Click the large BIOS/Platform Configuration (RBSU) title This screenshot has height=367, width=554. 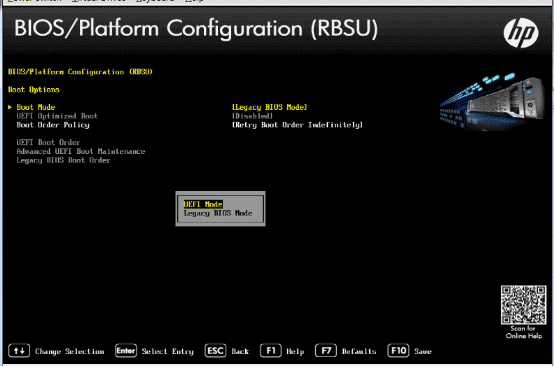pyautogui.click(x=196, y=28)
